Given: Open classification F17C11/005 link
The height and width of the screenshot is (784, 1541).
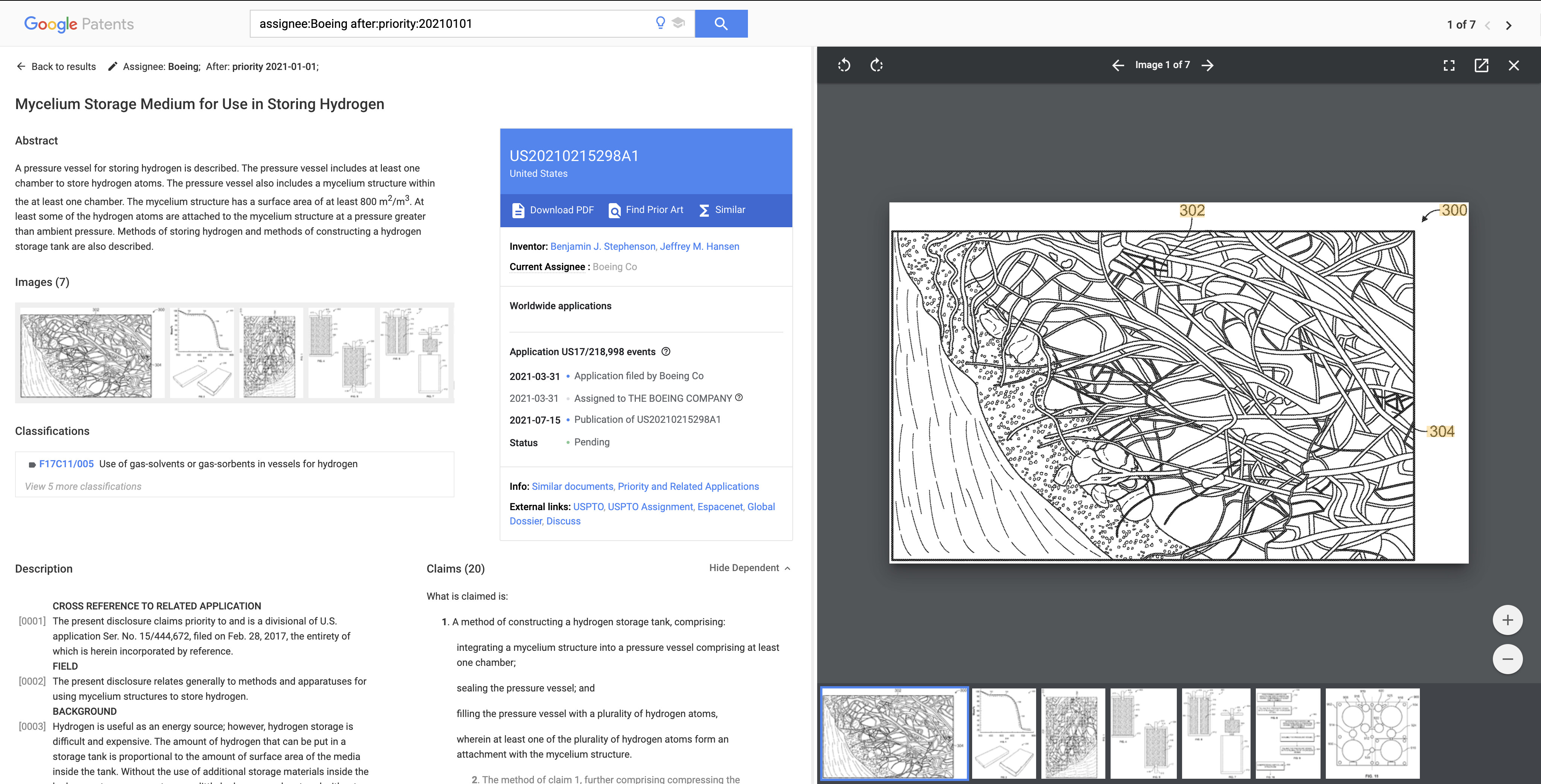Looking at the screenshot, I should pyautogui.click(x=66, y=464).
